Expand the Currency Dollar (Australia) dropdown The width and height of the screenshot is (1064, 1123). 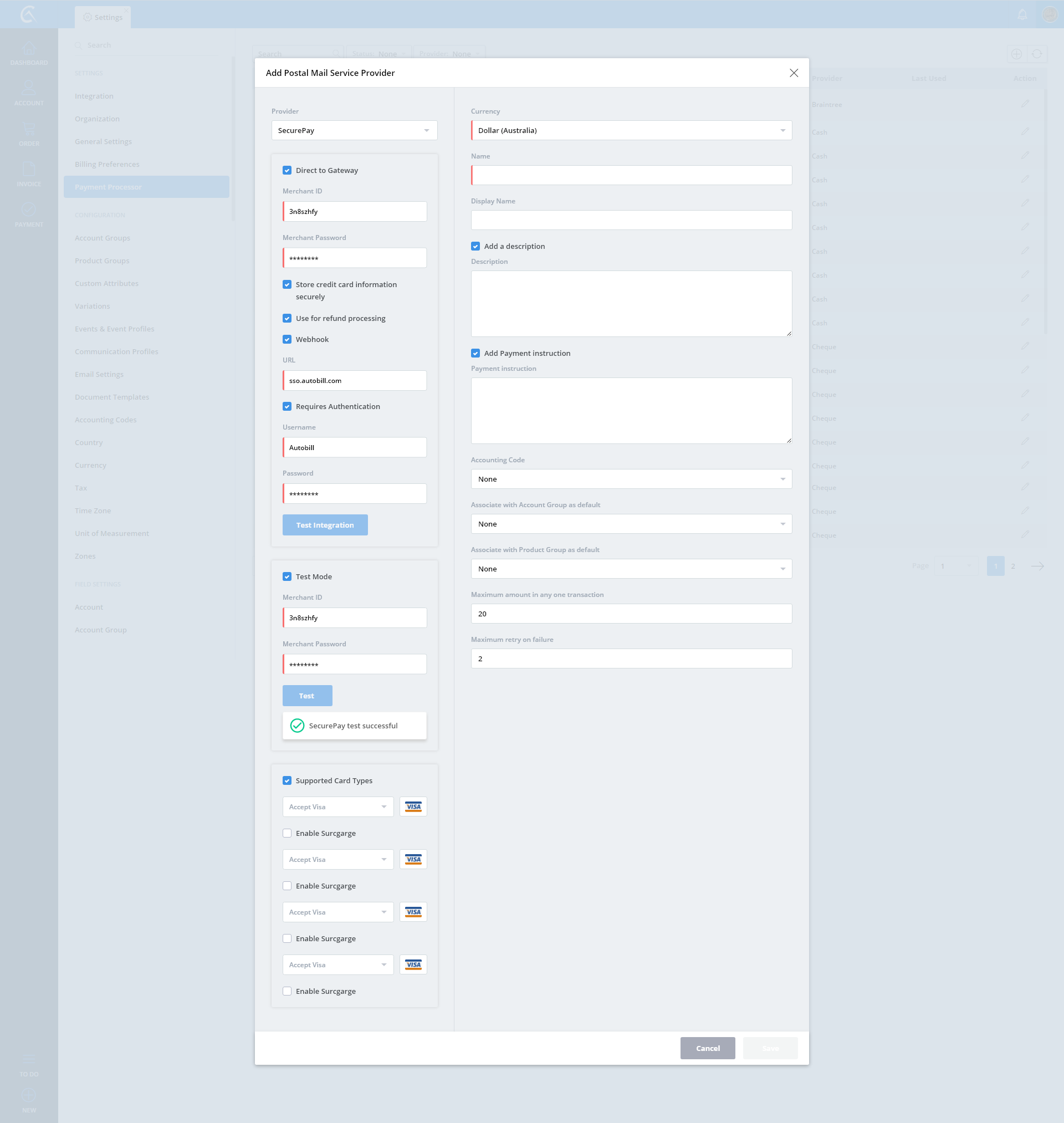click(x=631, y=130)
